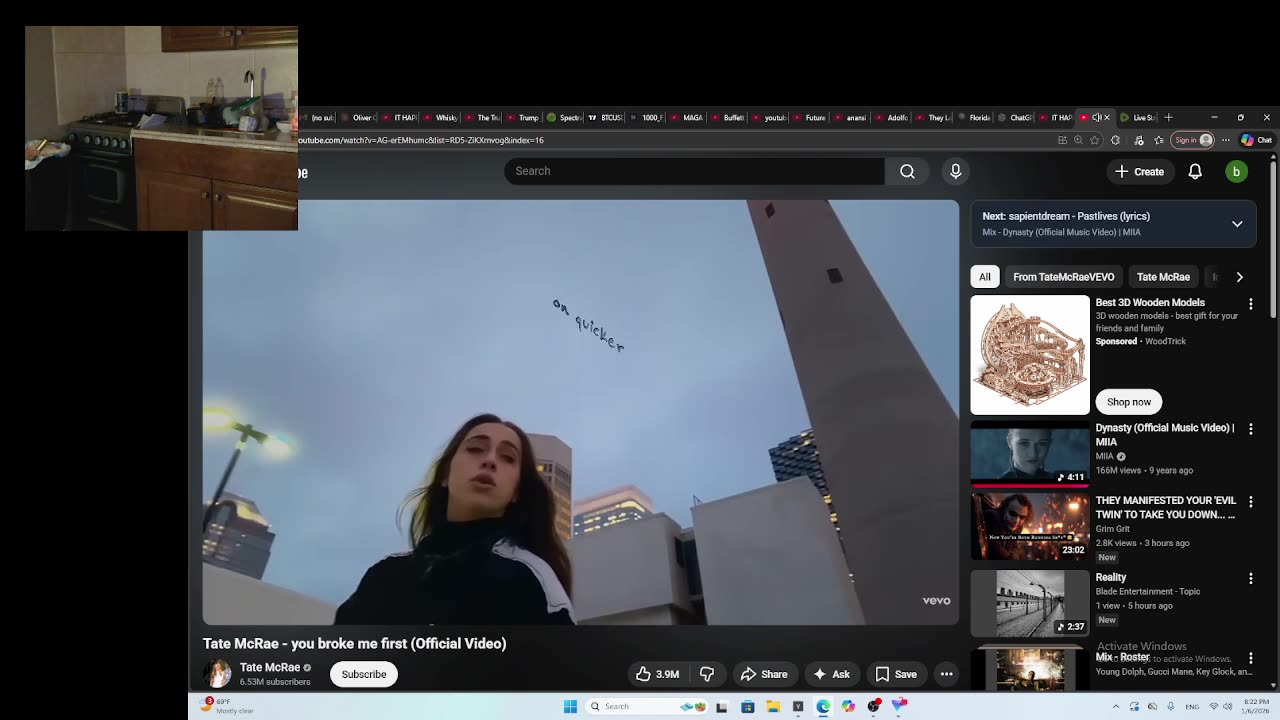
Task: Activate voice search microphone icon
Action: point(955,171)
